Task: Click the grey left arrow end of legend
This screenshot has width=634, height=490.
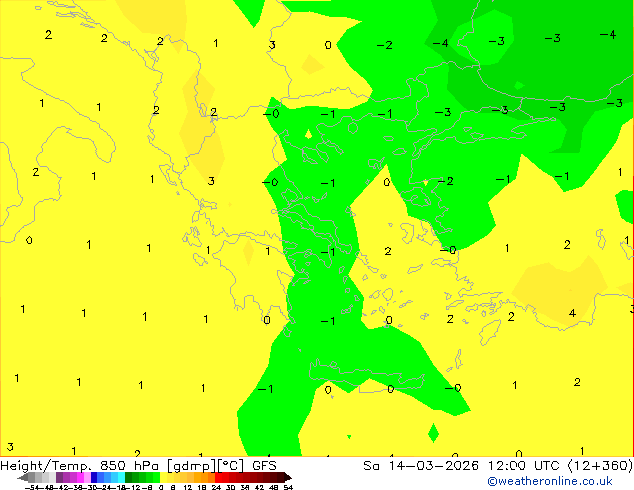Action: pos(23,477)
